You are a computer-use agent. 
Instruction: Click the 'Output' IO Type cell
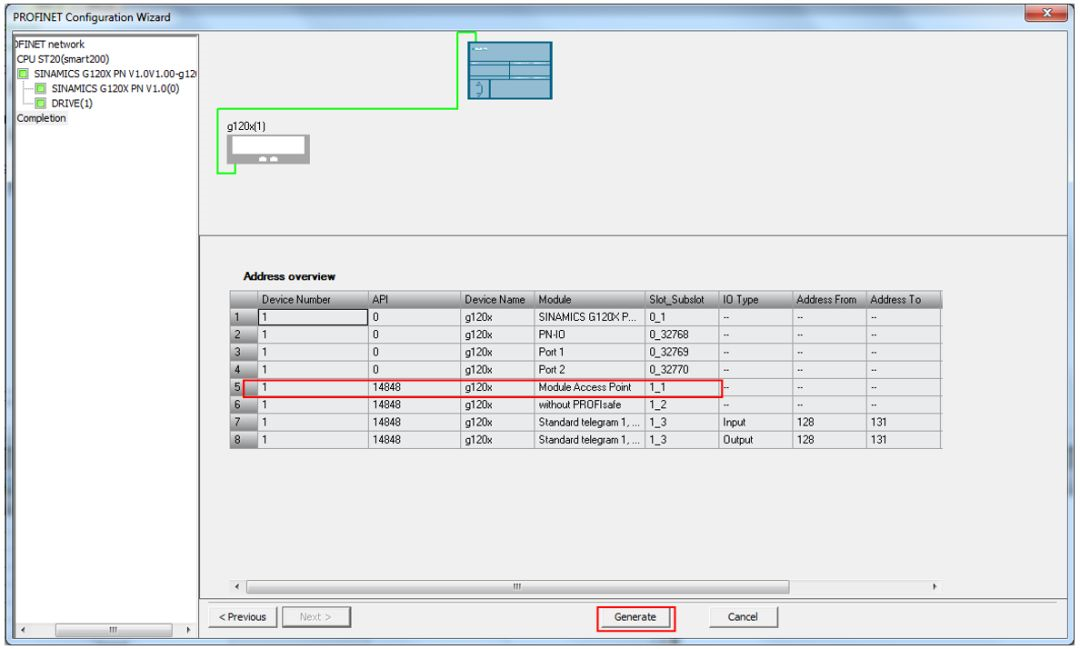click(x=756, y=440)
